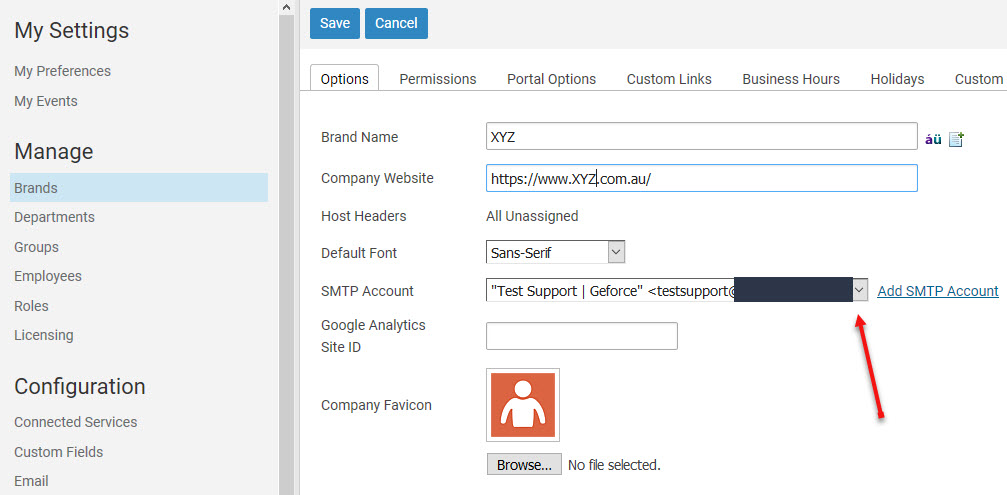Click the Cancel button

point(396,23)
